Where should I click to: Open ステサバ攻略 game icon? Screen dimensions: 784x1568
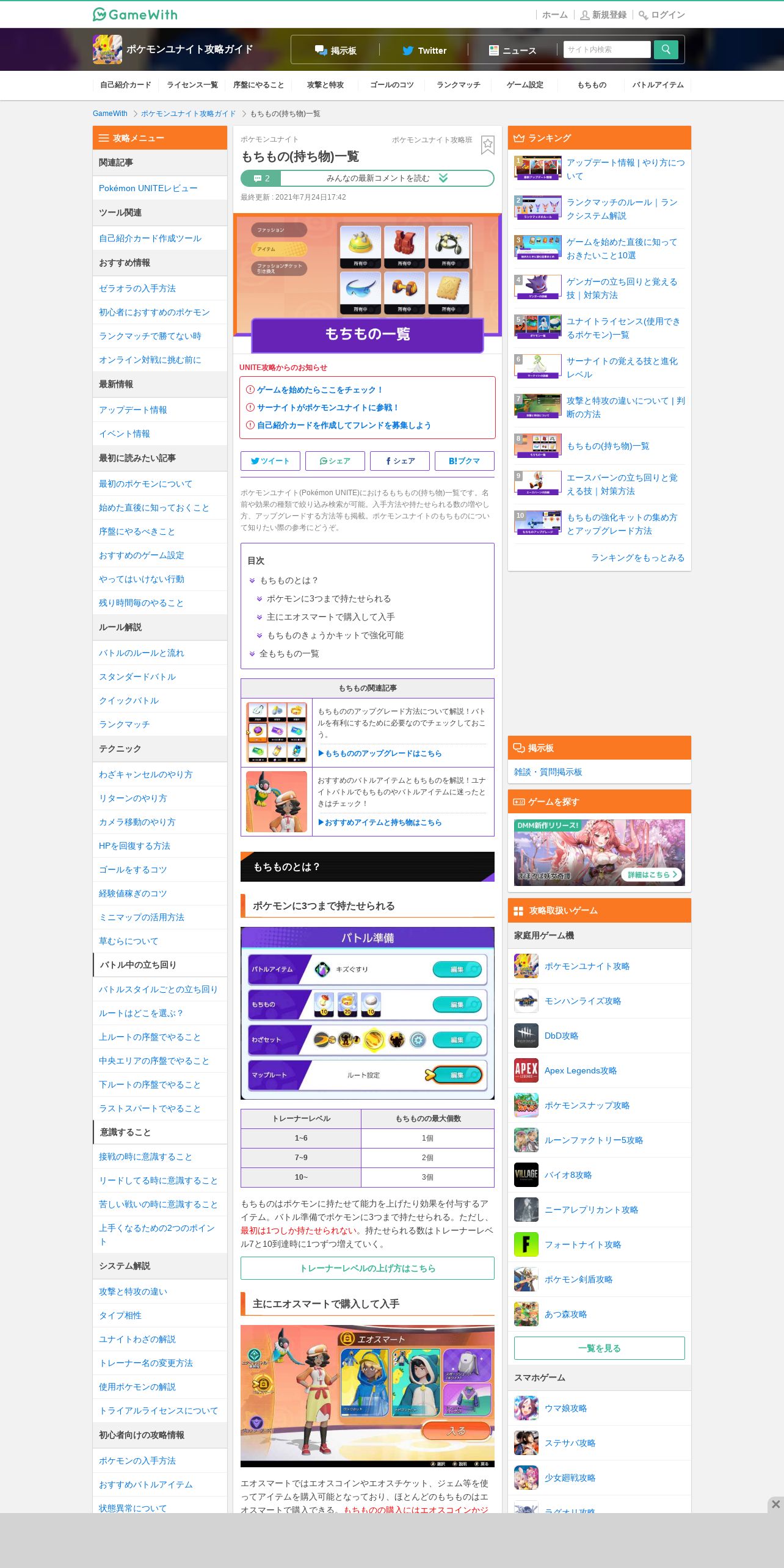526,1443
